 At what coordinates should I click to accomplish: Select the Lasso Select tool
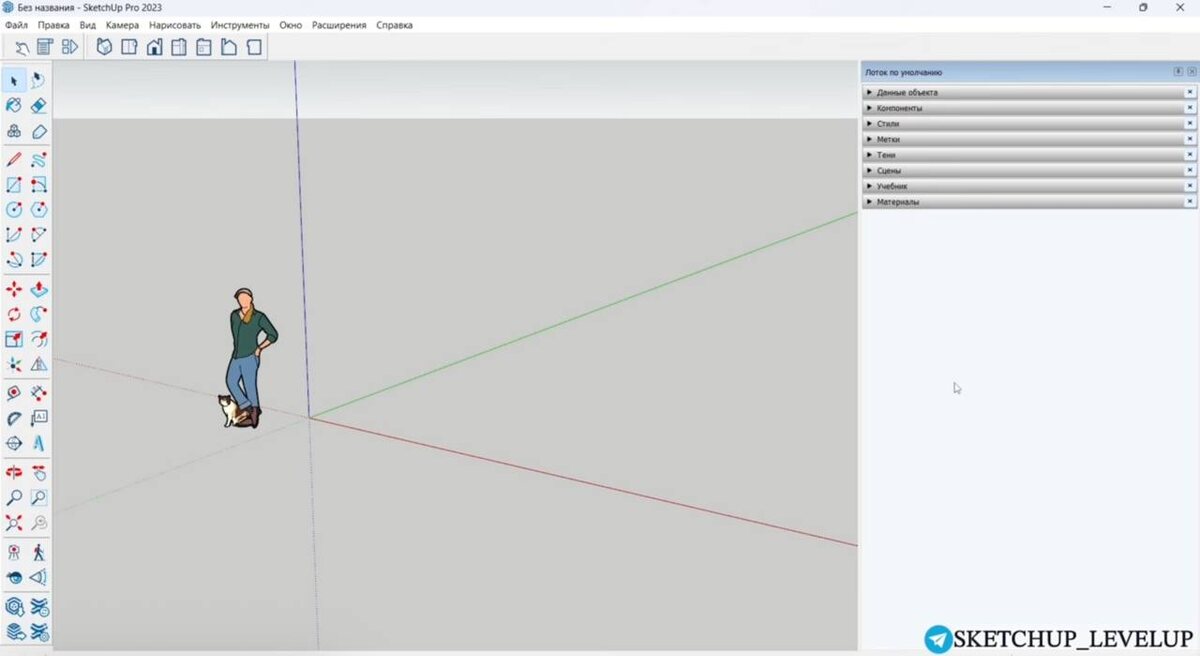(x=38, y=80)
